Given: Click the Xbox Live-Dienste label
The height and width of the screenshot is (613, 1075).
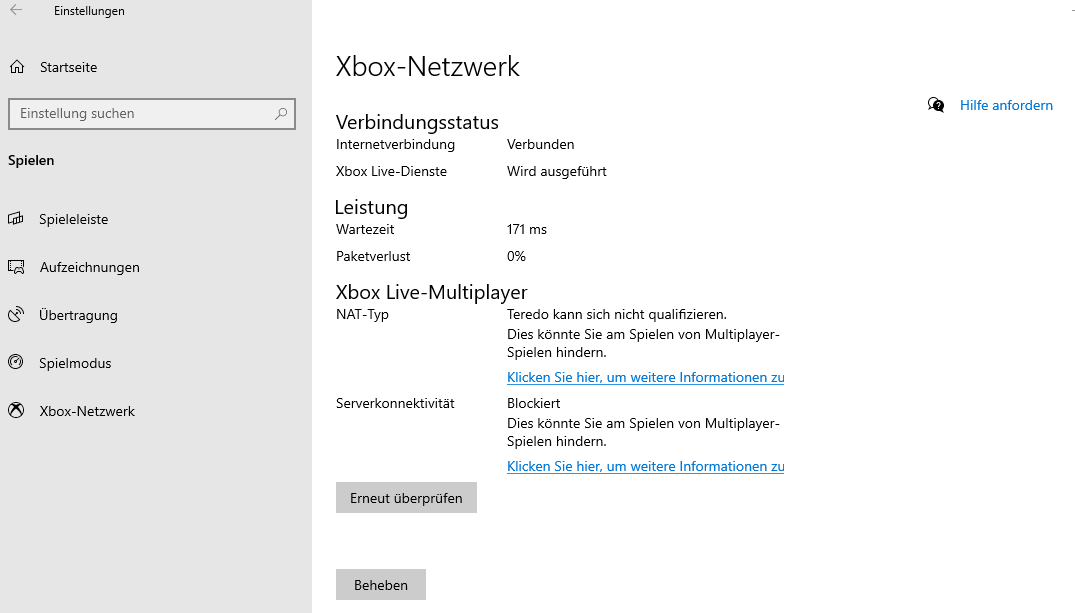Looking at the screenshot, I should tap(391, 171).
